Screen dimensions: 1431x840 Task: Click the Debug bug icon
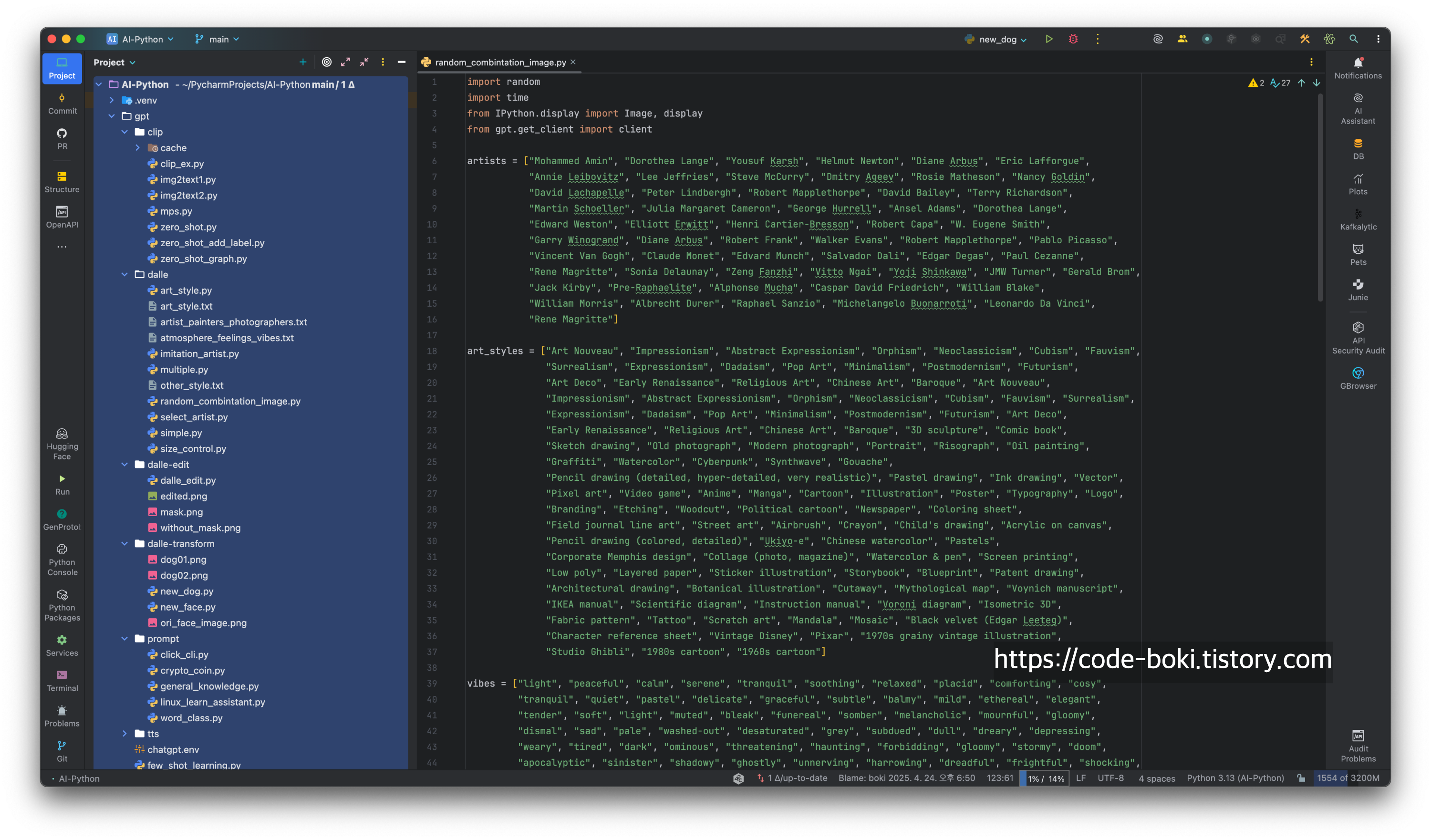(1073, 39)
